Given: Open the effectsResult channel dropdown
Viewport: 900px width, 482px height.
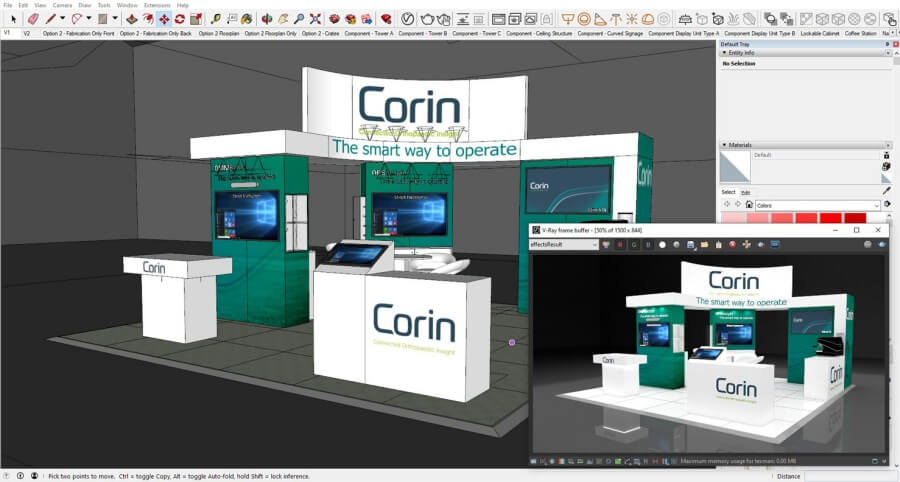Looking at the screenshot, I should 564,244.
